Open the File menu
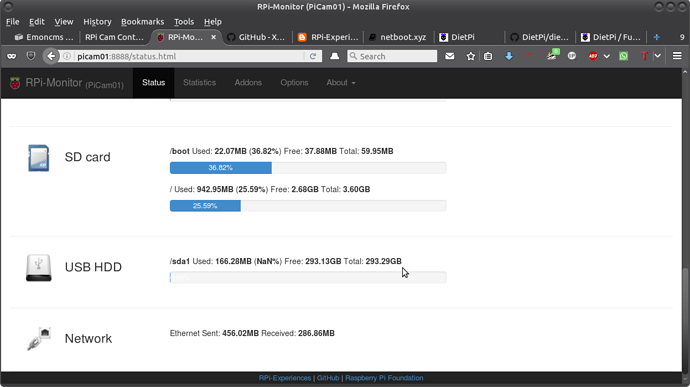The image size is (690, 387). (x=12, y=22)
